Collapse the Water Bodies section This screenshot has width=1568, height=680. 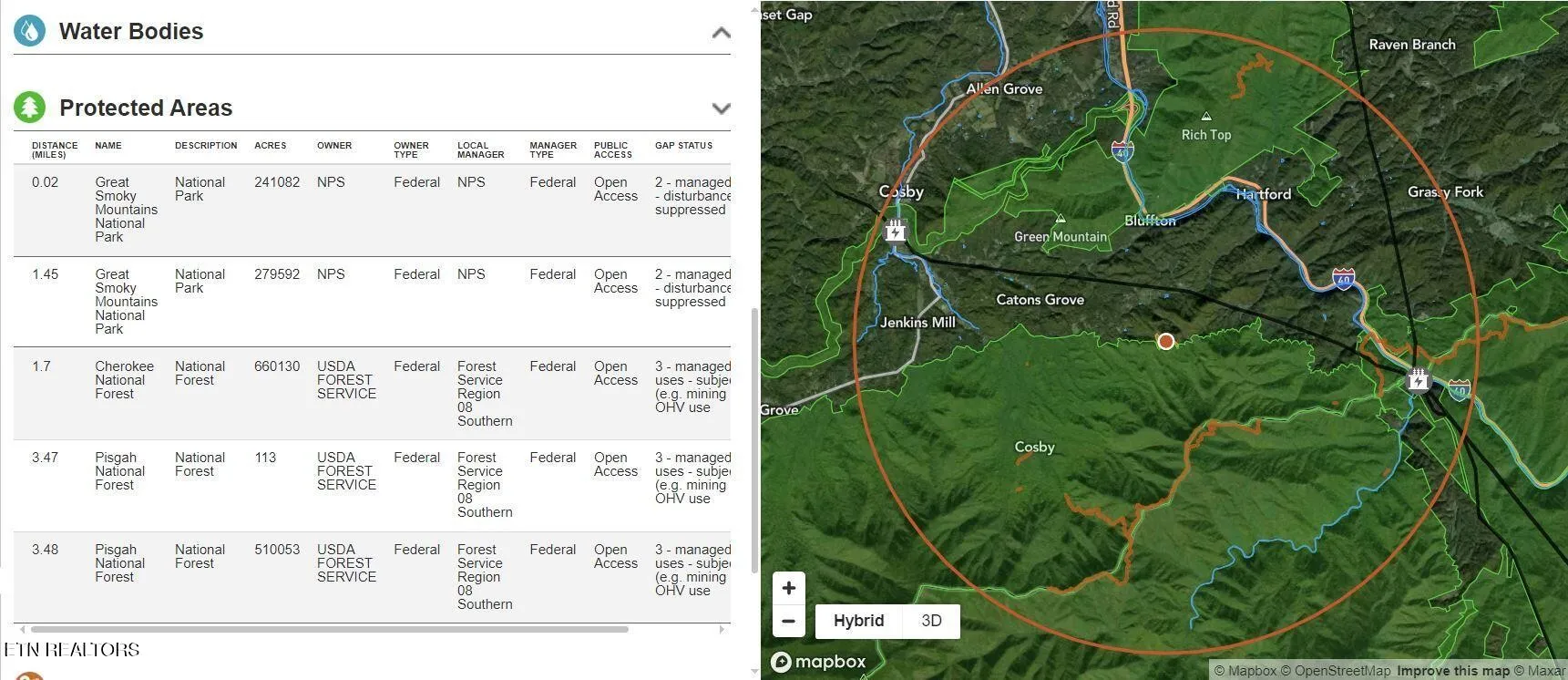coord(721,33)
